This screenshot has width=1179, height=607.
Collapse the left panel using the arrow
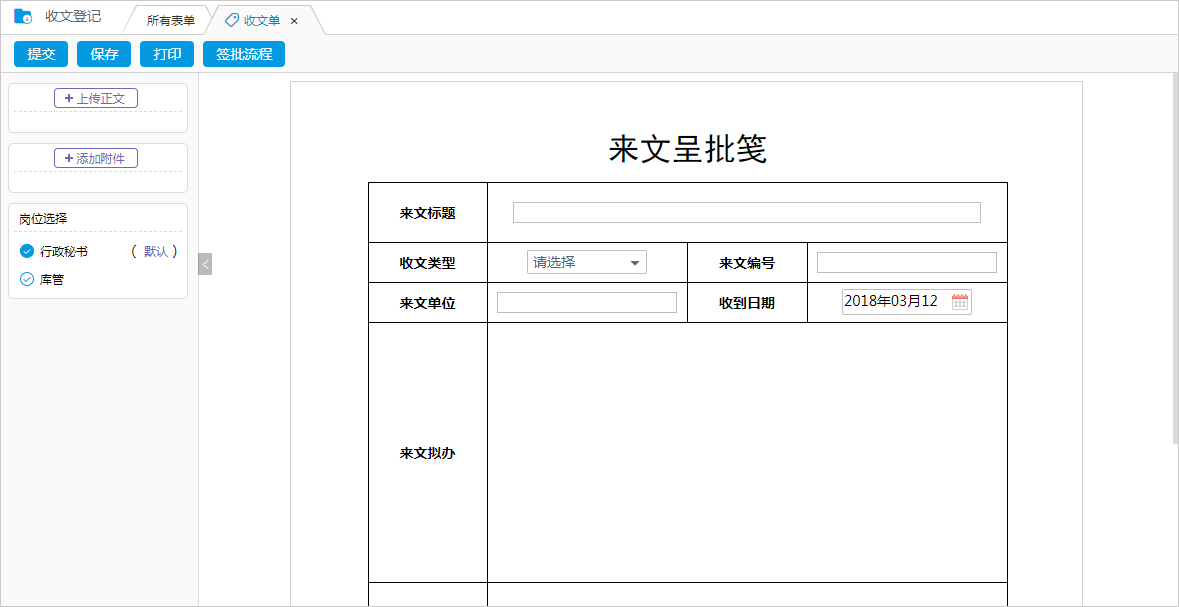[205, 264]
